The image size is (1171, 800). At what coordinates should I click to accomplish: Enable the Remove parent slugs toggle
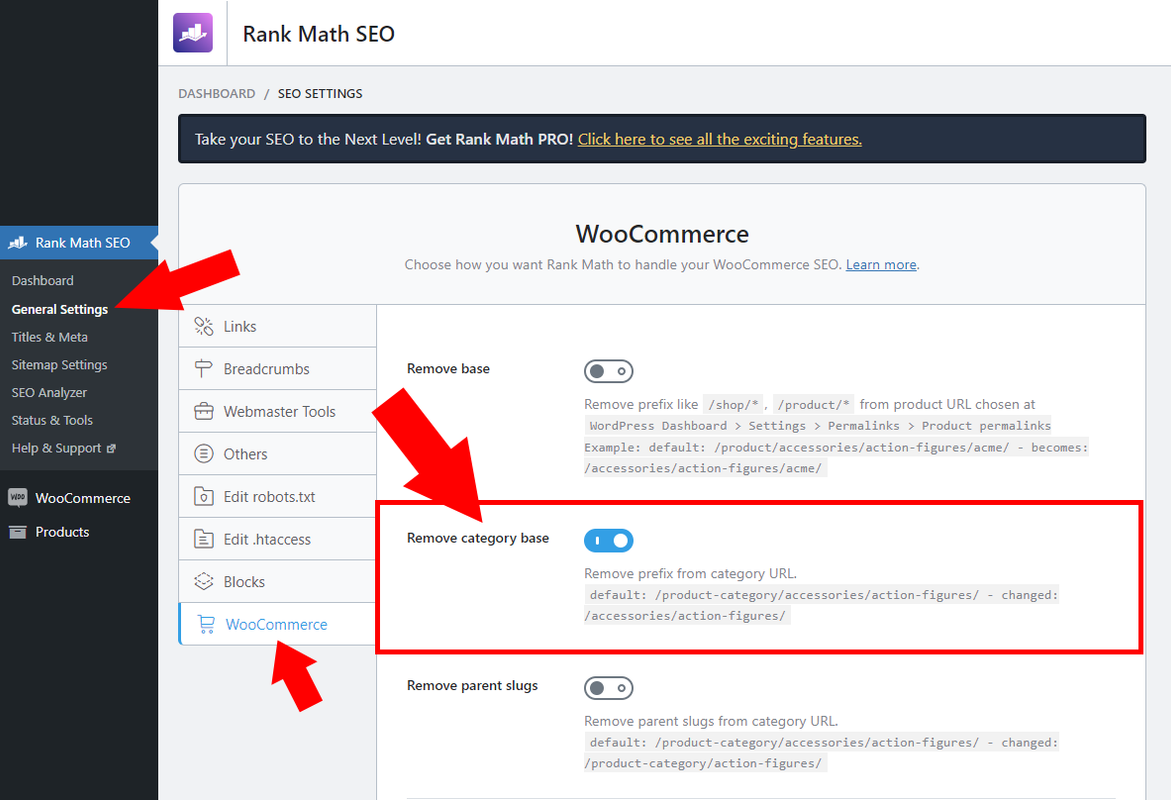[609, 688]
